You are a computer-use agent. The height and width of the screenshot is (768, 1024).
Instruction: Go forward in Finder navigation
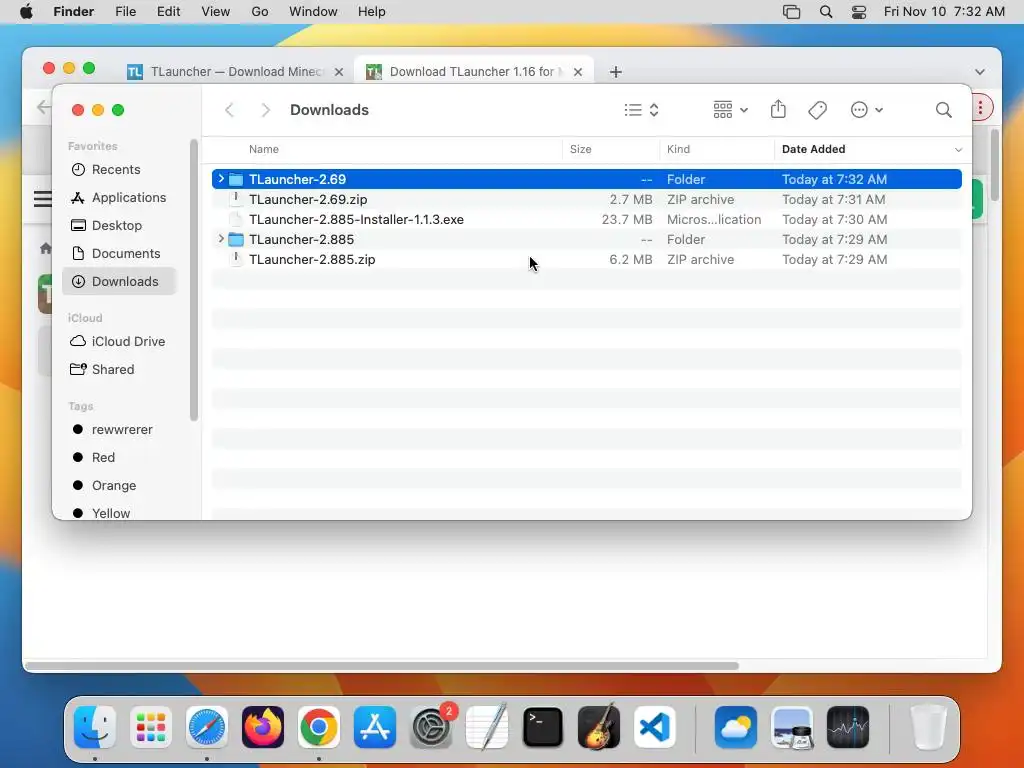click(x=265, y=110)
